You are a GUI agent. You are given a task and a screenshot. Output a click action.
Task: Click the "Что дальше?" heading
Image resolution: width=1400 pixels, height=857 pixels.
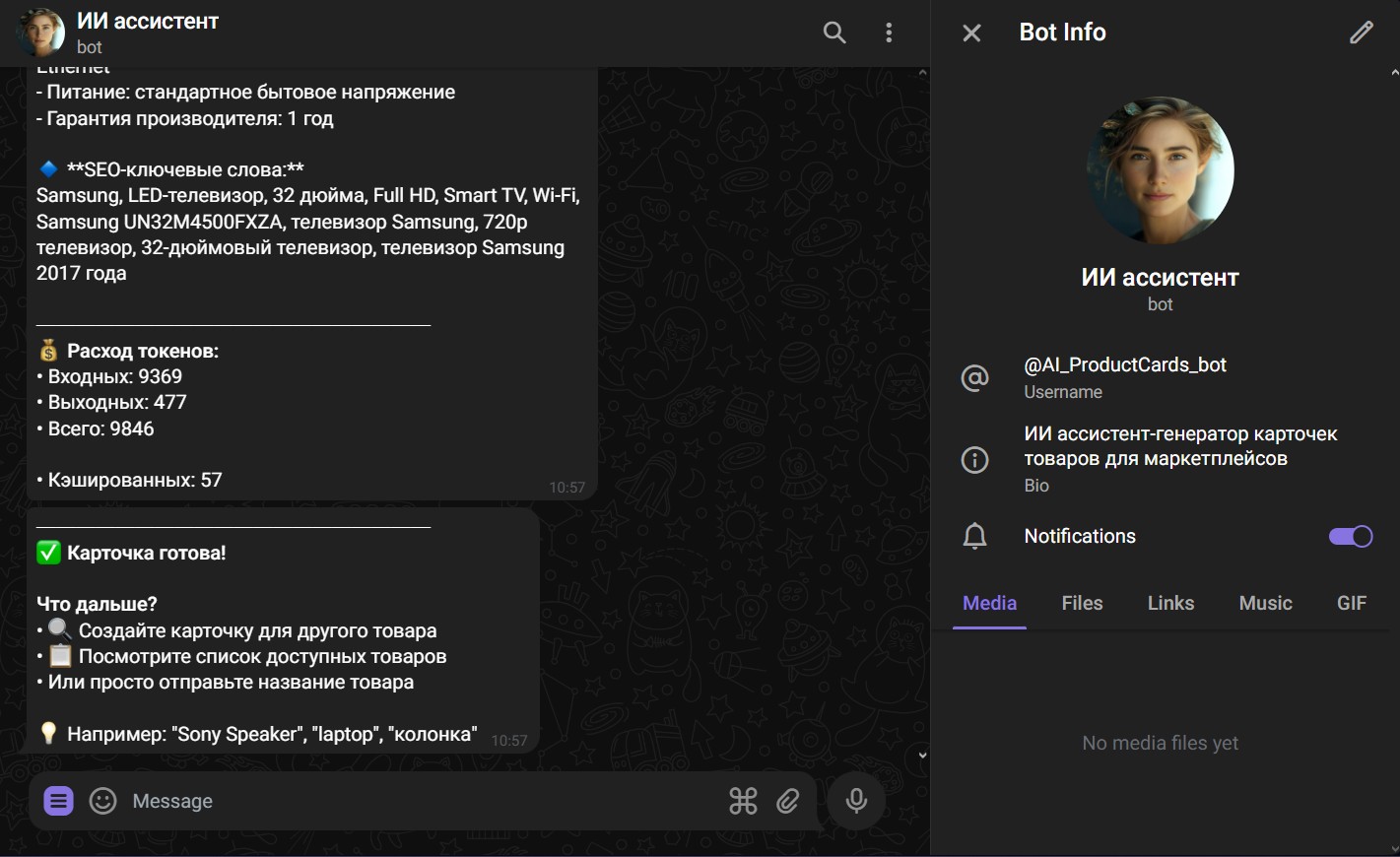point(97,604)
